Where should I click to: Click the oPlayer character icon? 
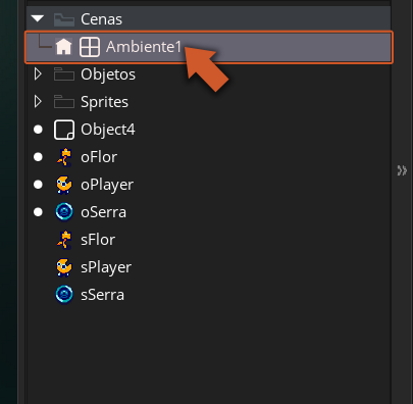pos(64,185)
